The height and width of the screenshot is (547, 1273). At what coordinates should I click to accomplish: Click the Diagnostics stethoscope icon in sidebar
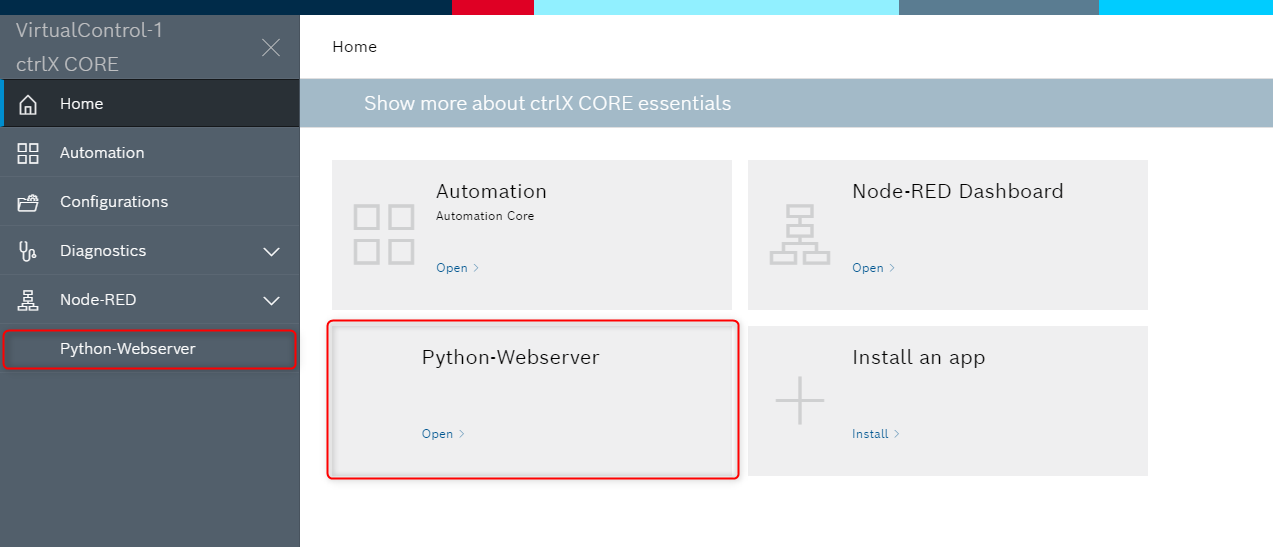[x=28, y=251]
